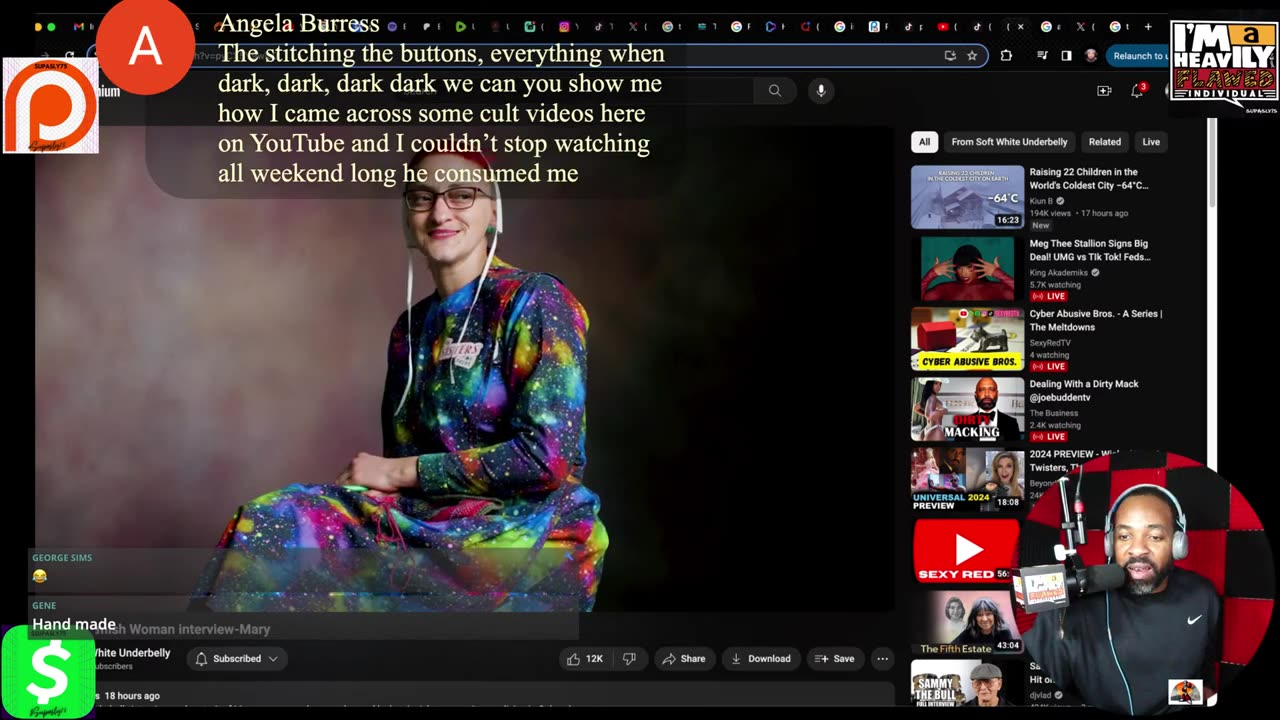
Task: Select the Related filter chip
Action: click(x=1105, y=142)
